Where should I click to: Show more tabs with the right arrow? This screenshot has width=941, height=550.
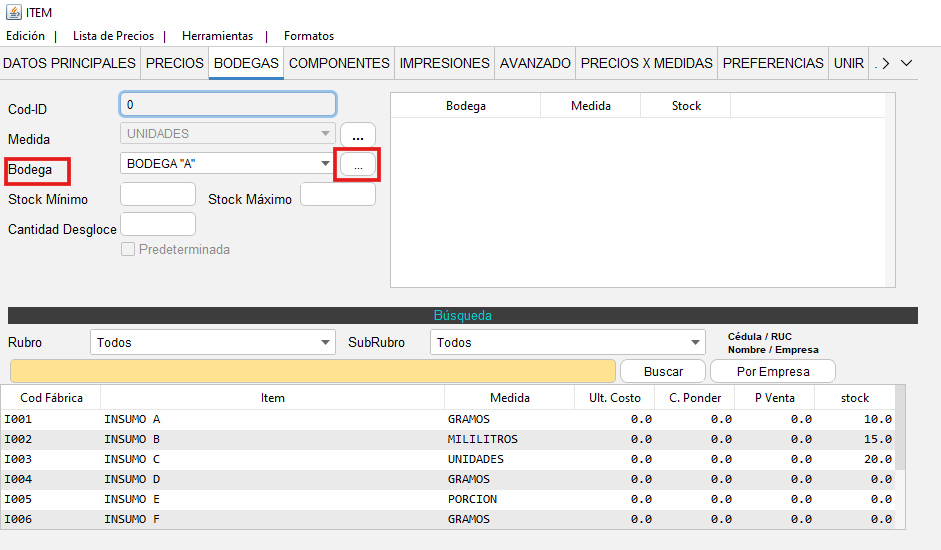click(x=885, y=63)
